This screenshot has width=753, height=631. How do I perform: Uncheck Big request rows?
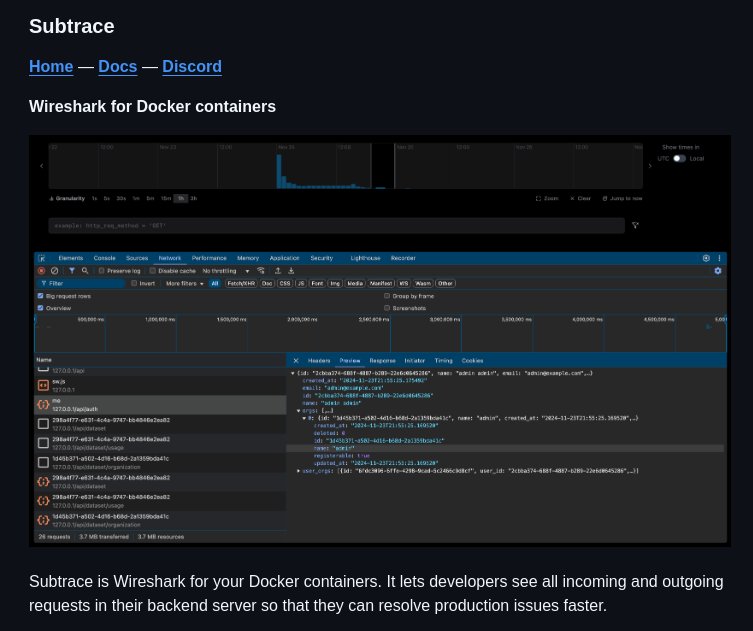[41, 296]
